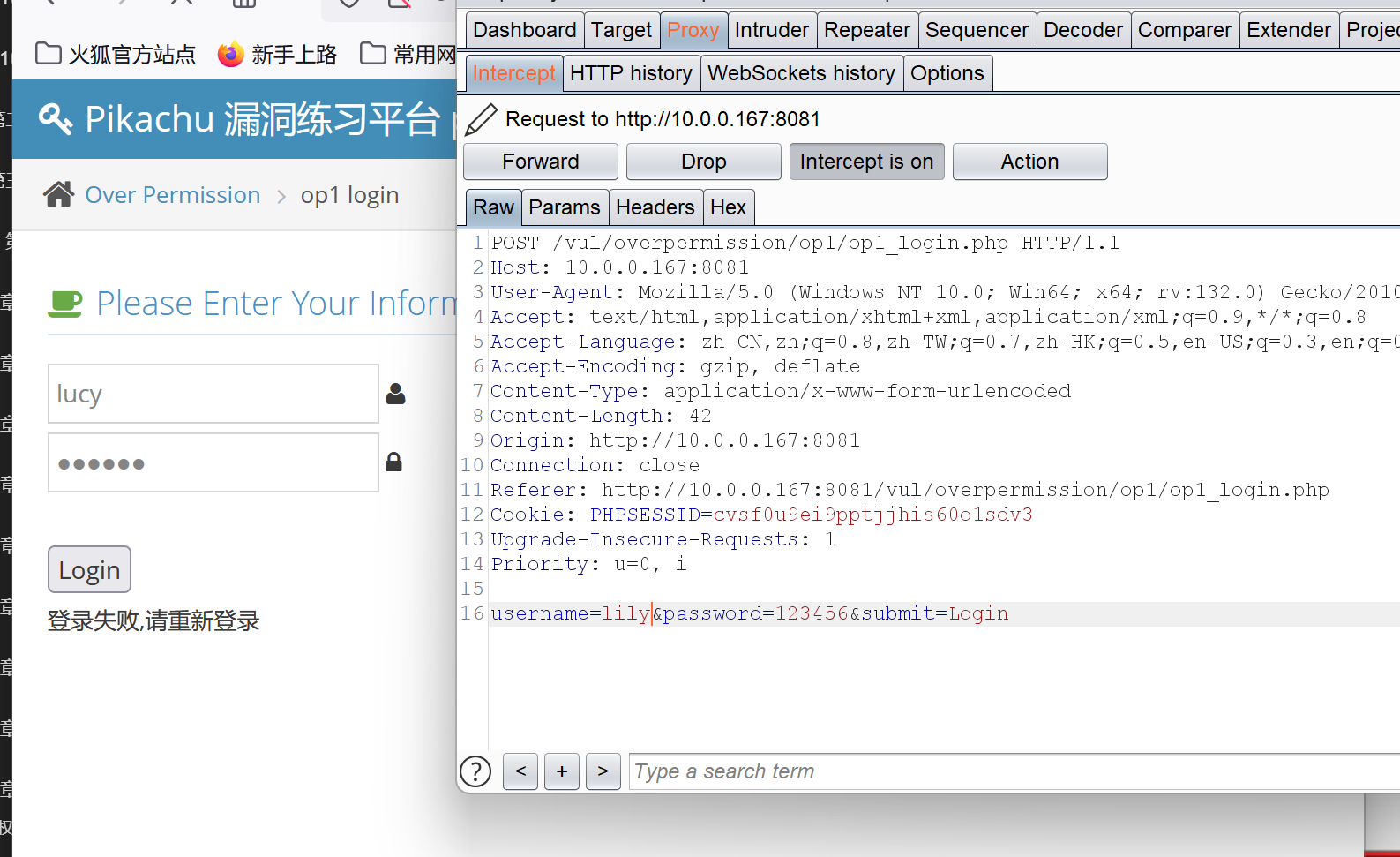Image resolution: width=1400 pixels, height=857 pixels.
Task: Click the + search options button
Action: [x=562, y=771]
